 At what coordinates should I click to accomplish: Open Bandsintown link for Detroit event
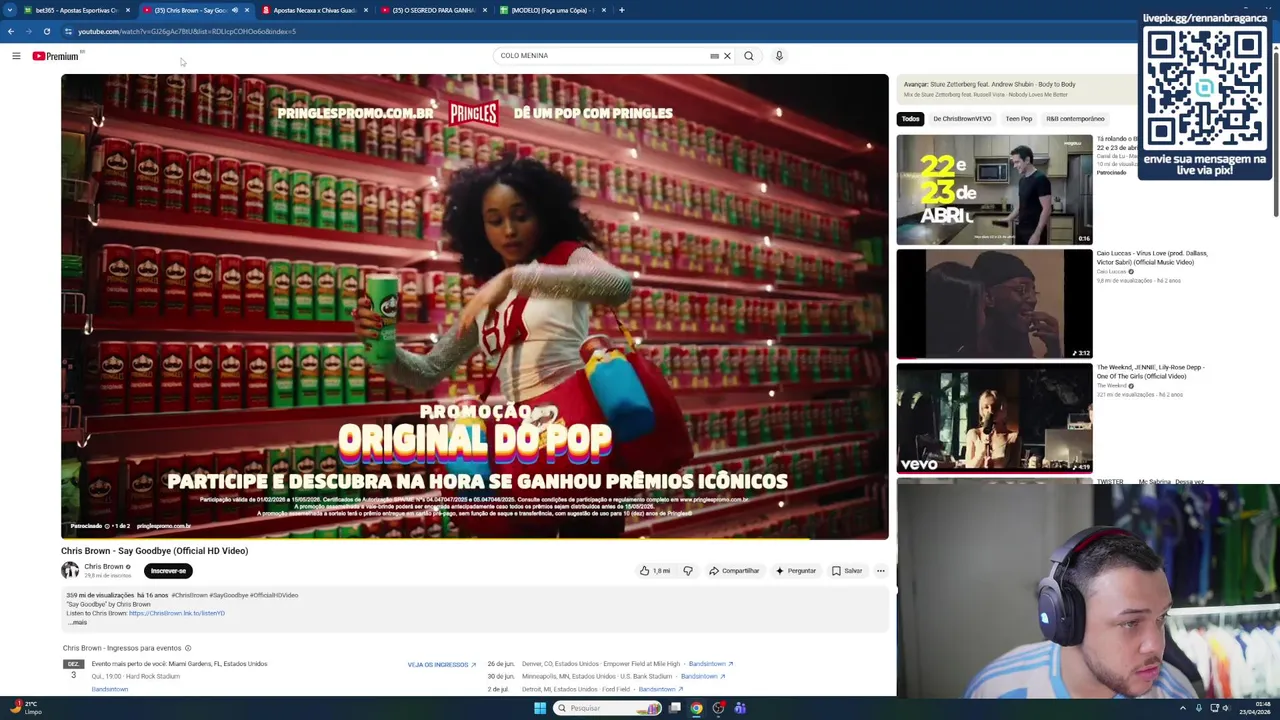coord(660,689)
